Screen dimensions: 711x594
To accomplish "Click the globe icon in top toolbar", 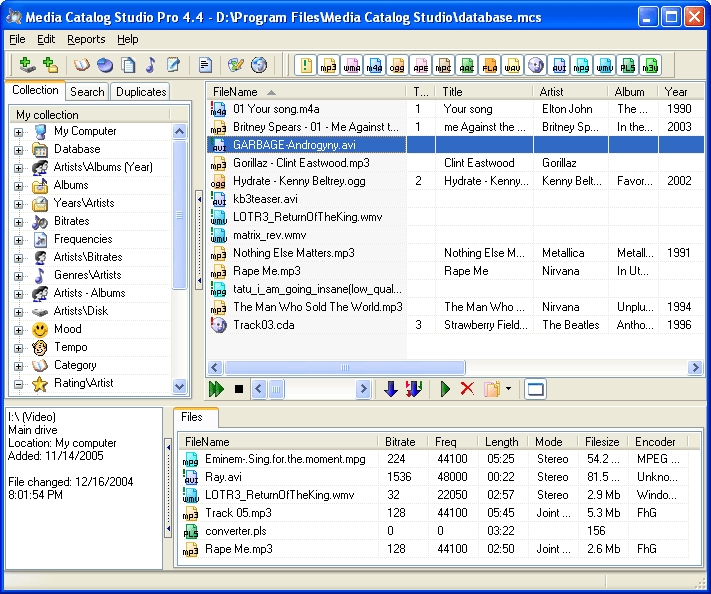I will (259, 66).
